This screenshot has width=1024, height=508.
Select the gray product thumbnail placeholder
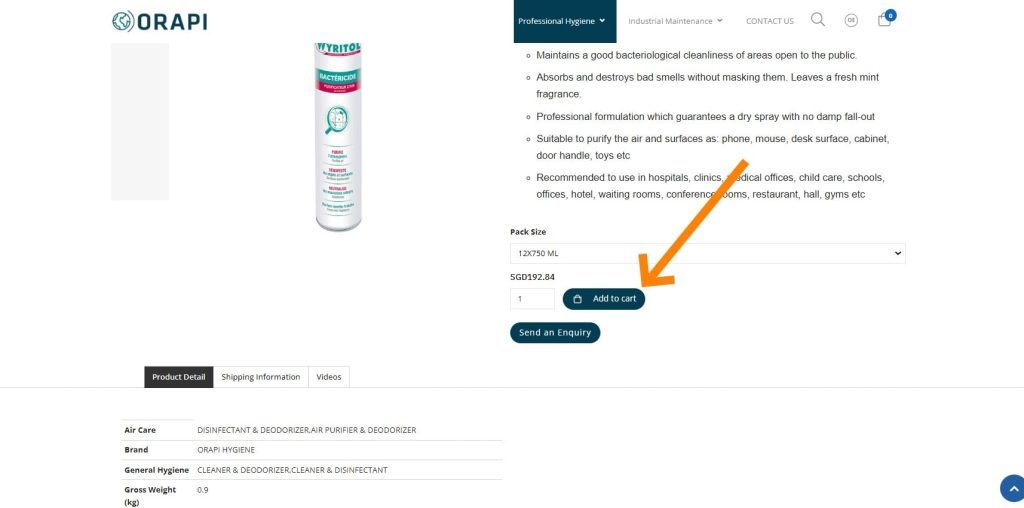point(140,121)
